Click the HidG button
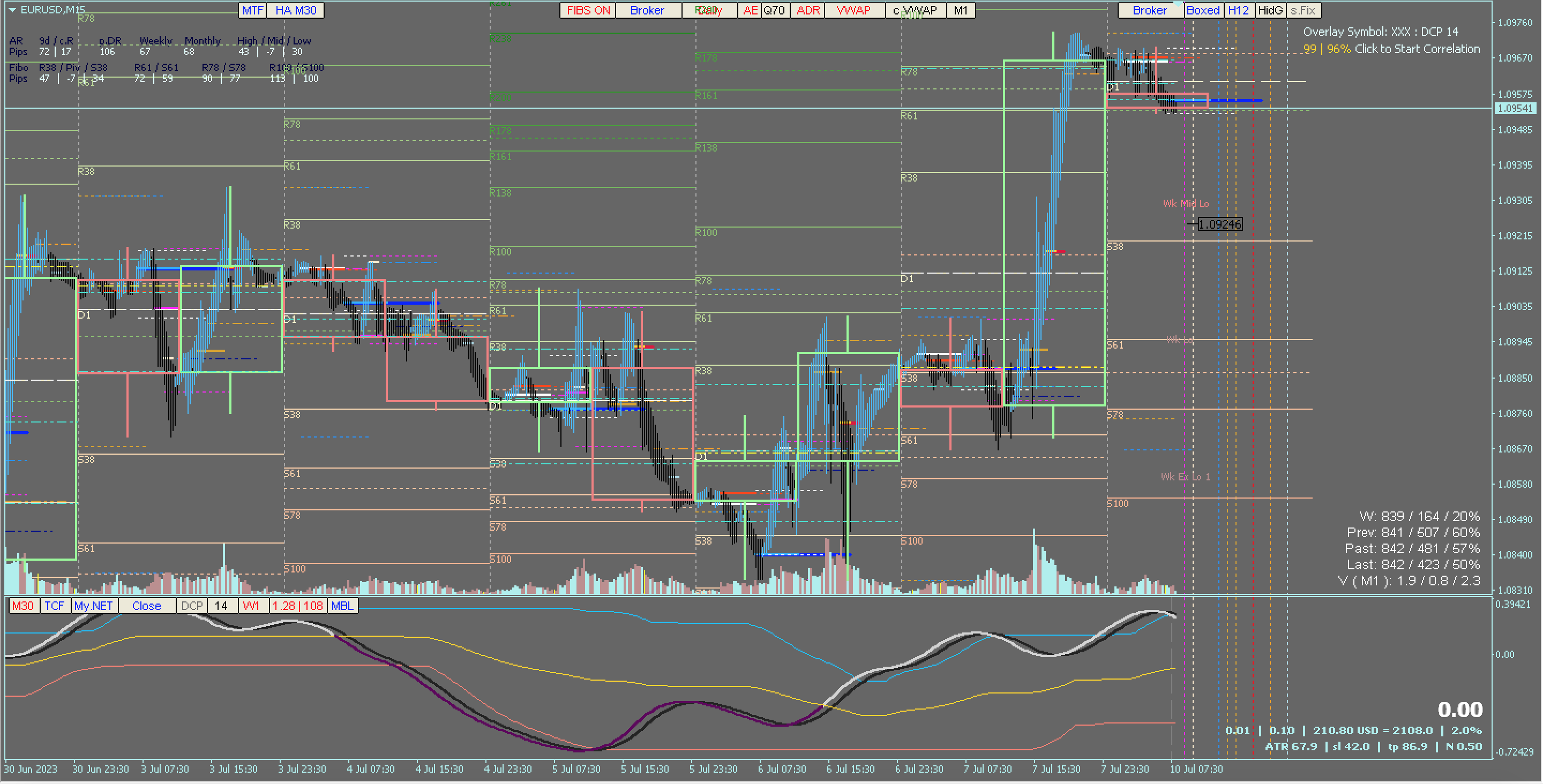Image resolution: width=1543 pixels, height=784 pixels. (x=1270, y=10)
